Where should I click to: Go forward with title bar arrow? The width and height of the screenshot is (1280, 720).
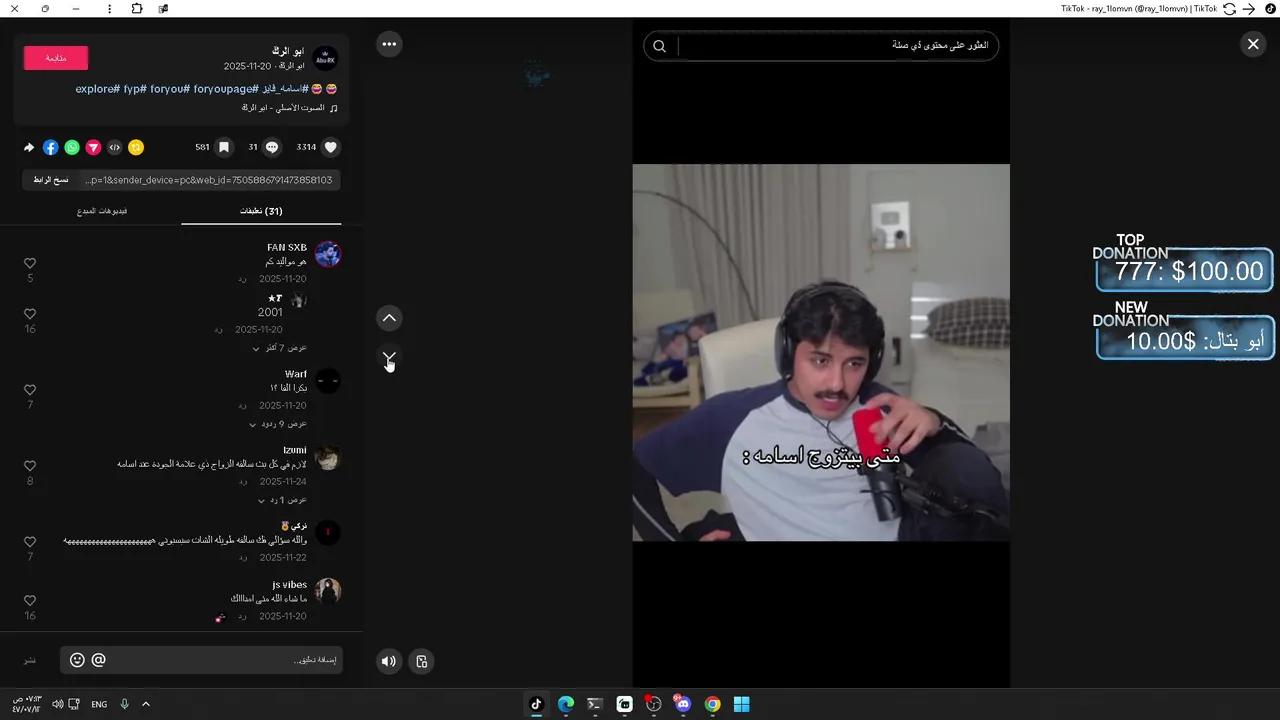[x=1249, y=9]
